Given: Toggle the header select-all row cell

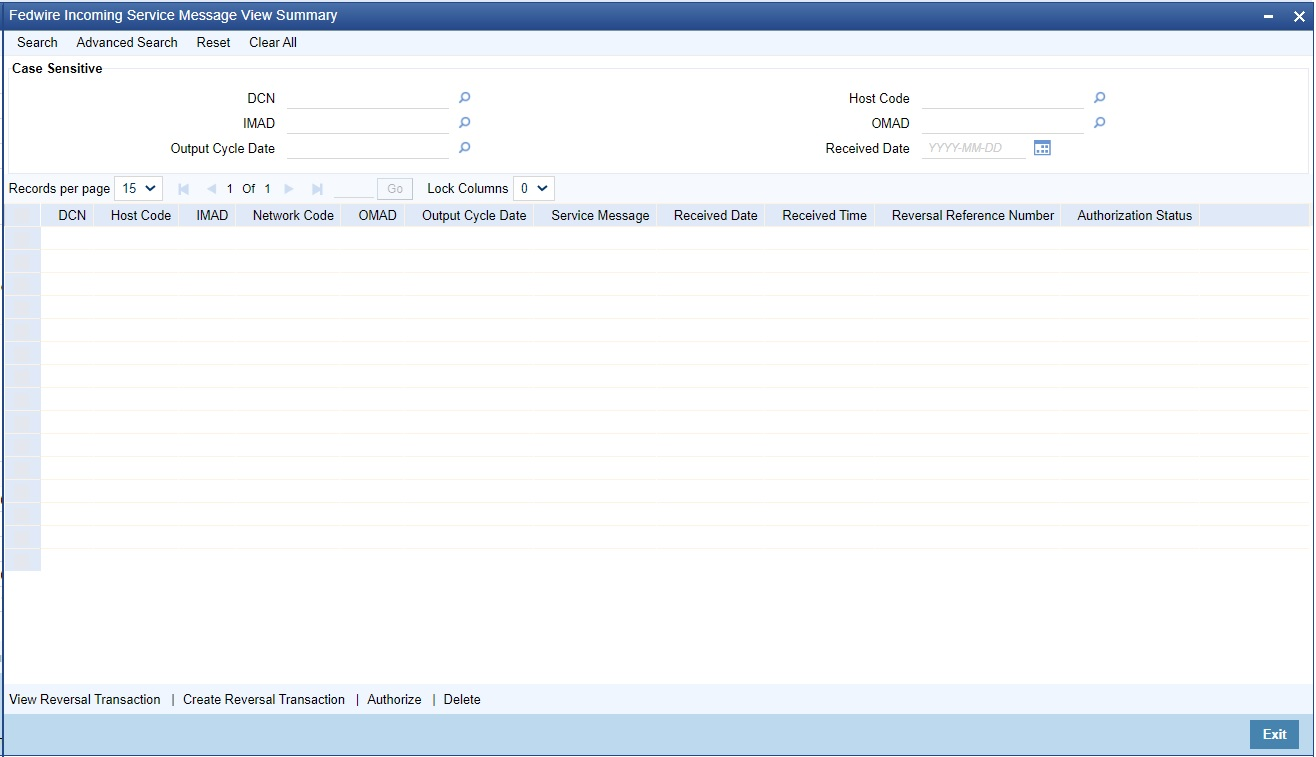Looking at the screenshot, I should [x=22, y=215].
